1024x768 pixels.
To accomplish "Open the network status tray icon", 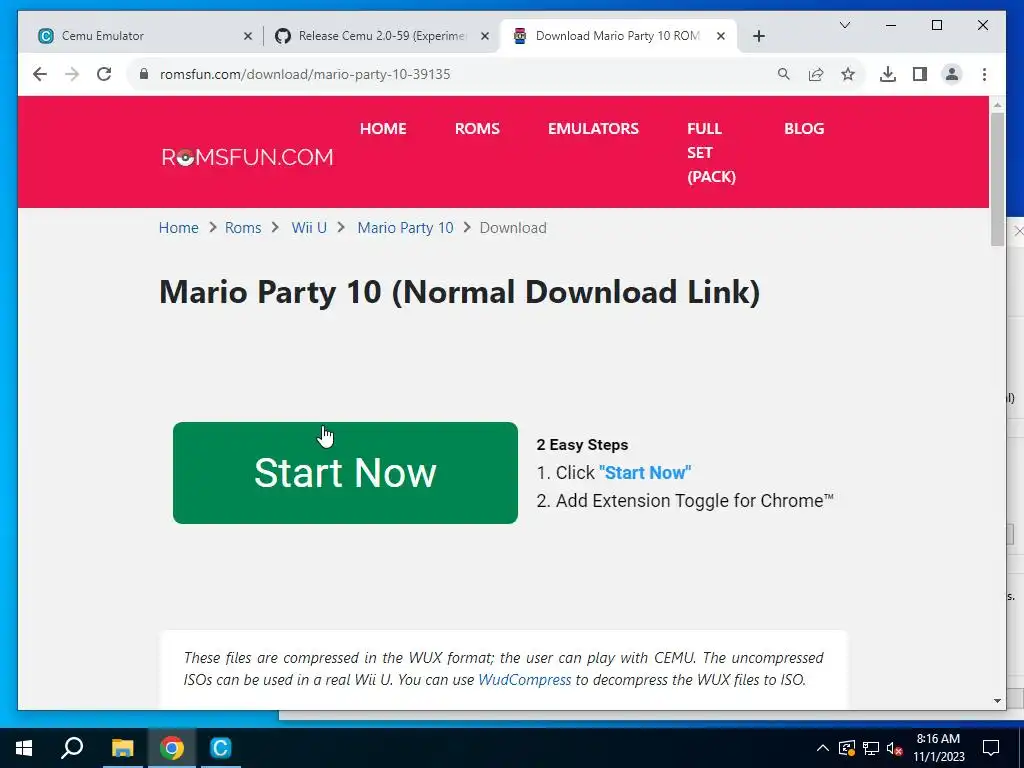I will pos(871,748).
